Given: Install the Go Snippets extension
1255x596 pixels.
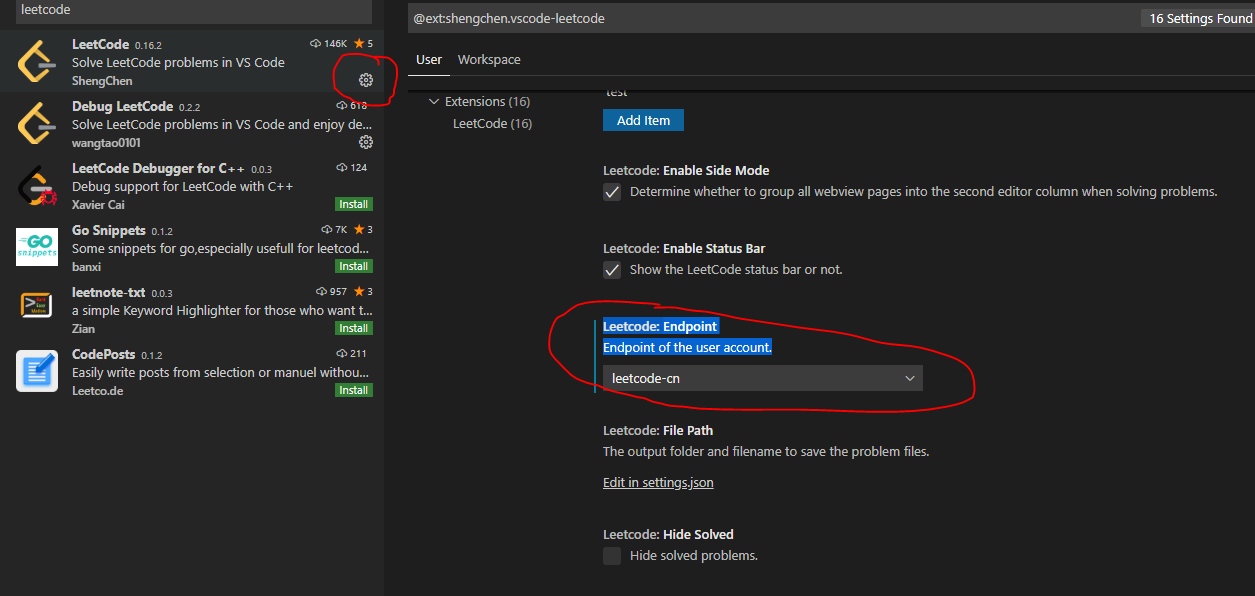Looking at the screenshot, I should [353, 266].
